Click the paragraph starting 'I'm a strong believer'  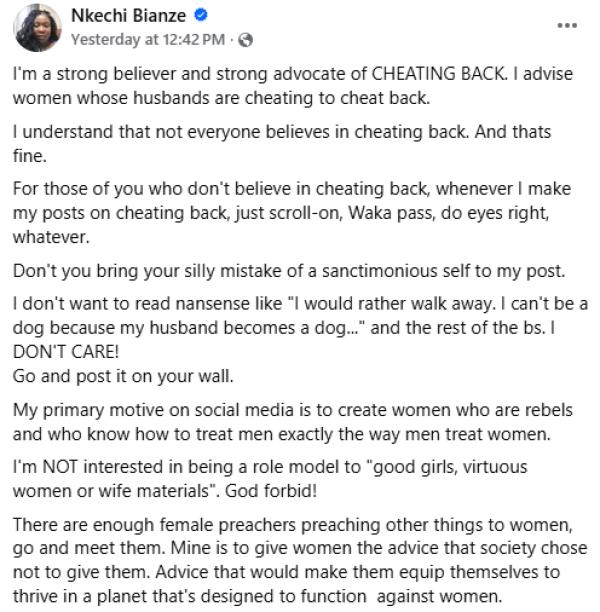click(293, 86)
